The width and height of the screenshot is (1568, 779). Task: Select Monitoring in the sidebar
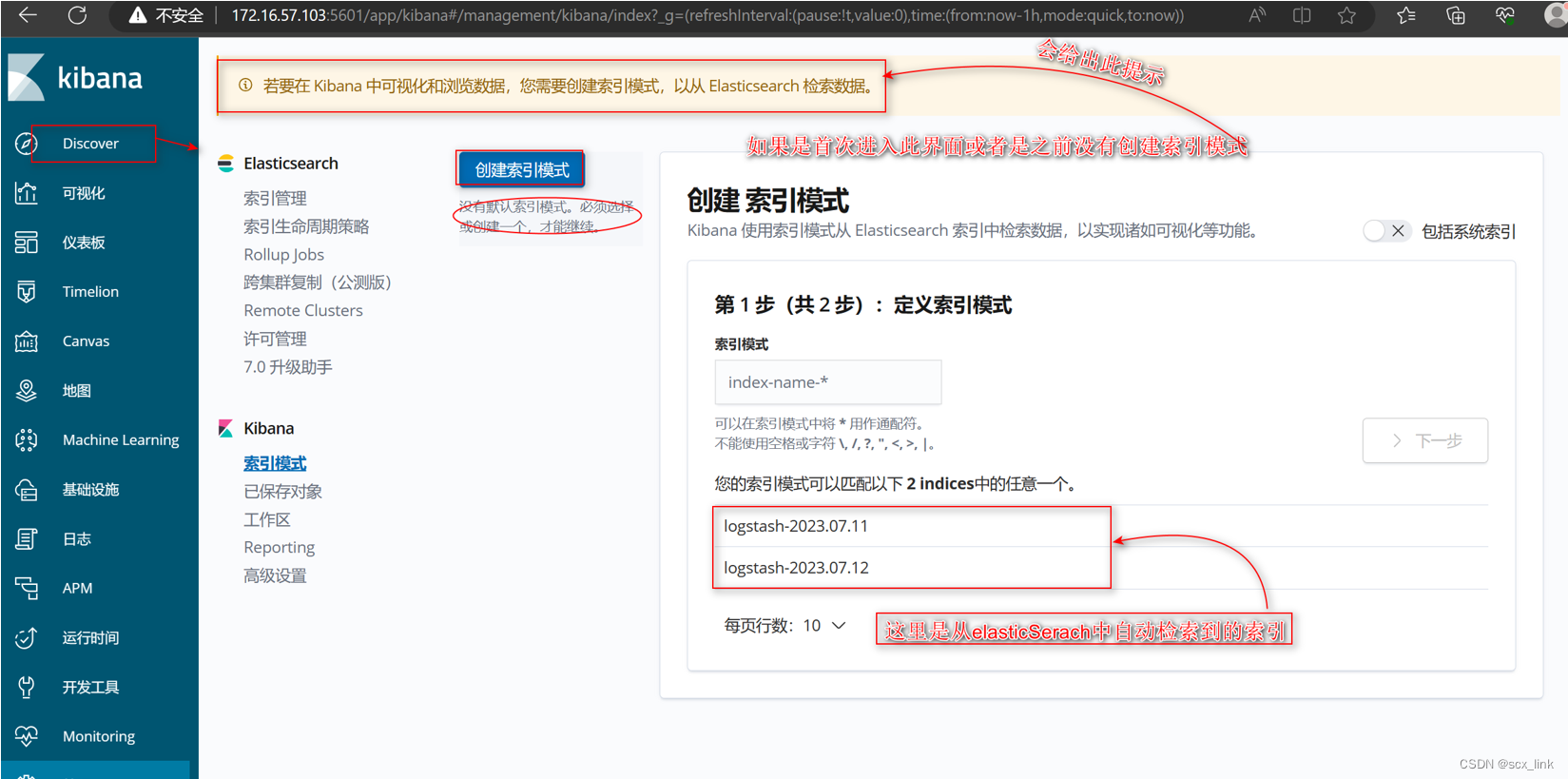tap(99, 737)
